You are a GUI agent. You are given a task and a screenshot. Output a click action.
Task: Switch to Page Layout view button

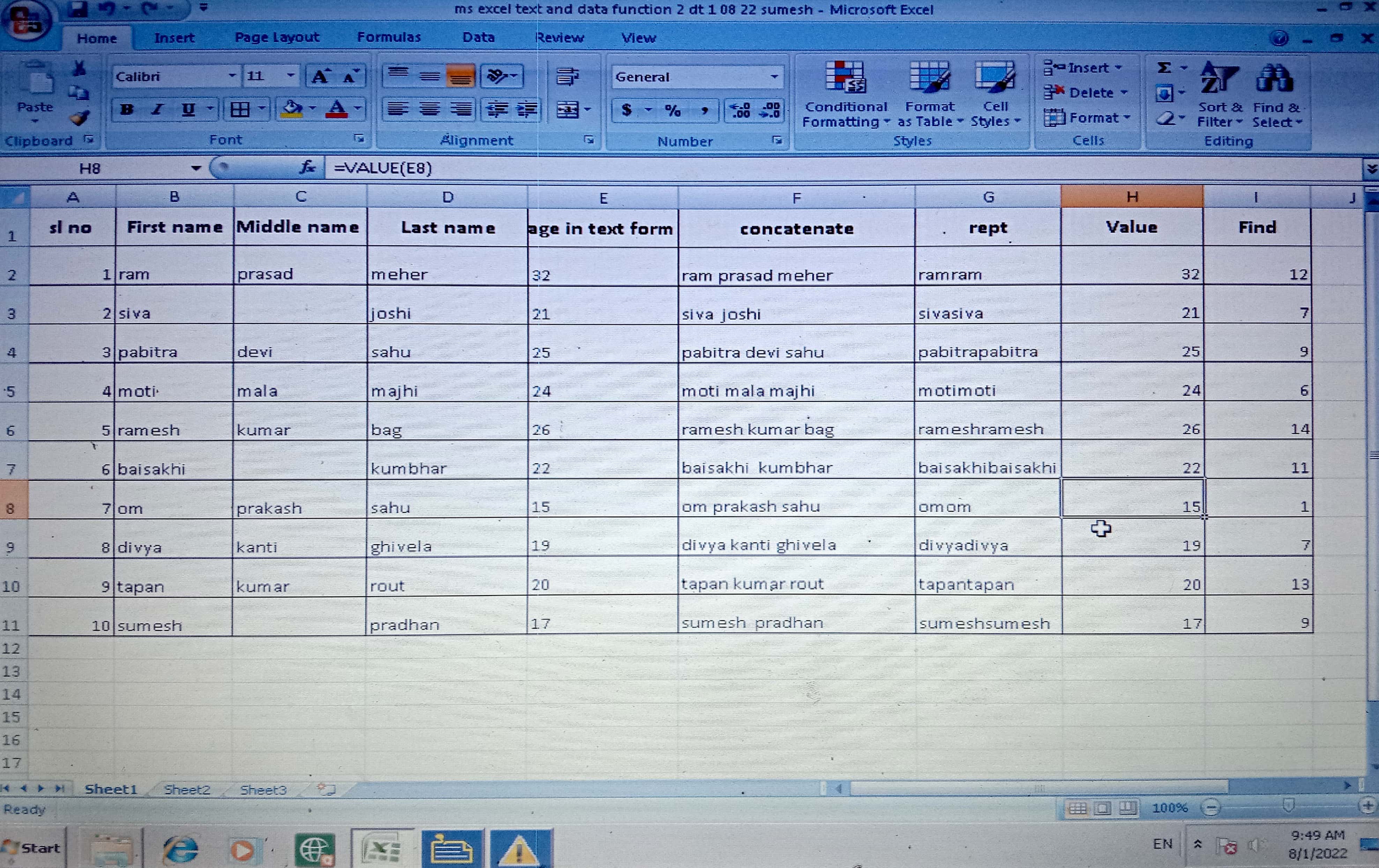pos(1102,808)
